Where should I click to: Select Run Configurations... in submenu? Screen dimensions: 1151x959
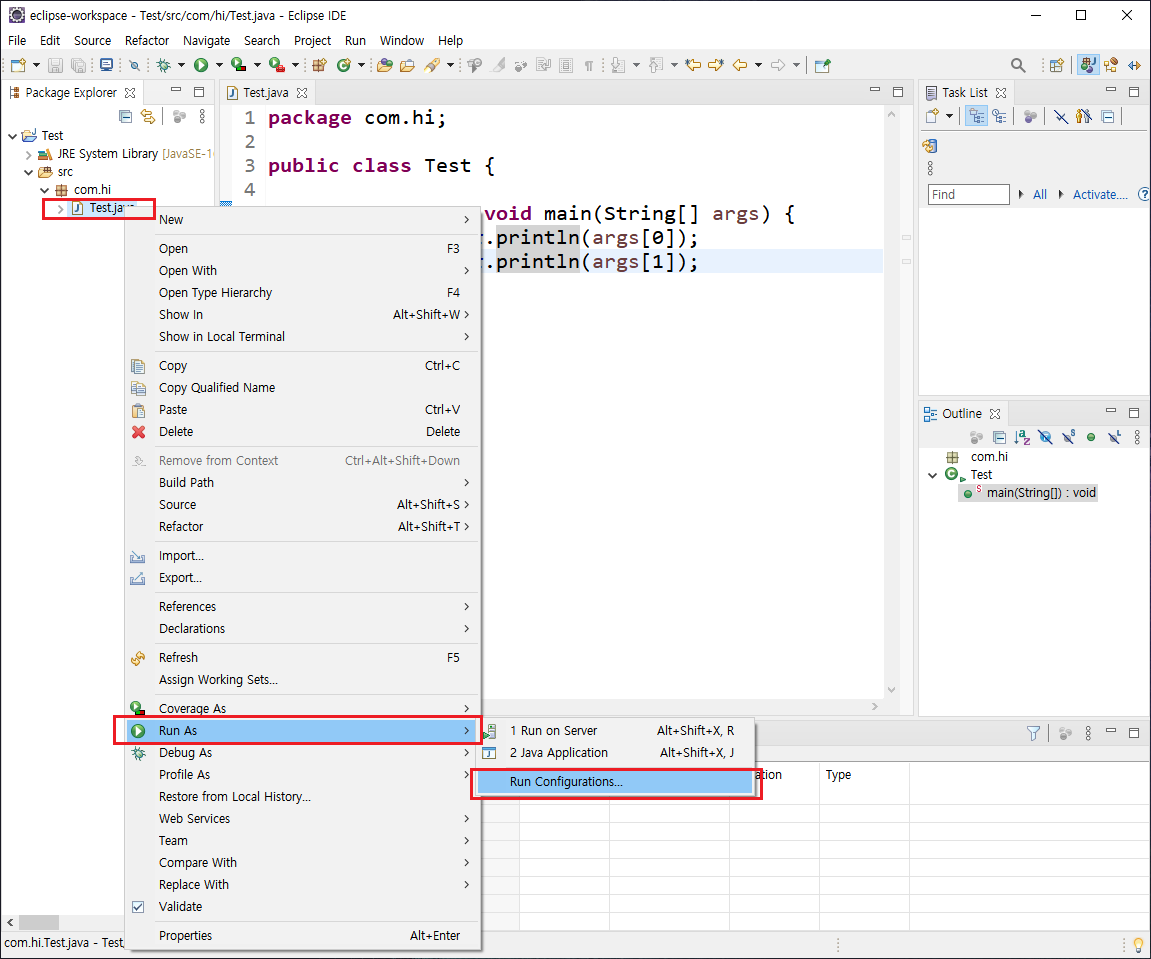(615, 782)
